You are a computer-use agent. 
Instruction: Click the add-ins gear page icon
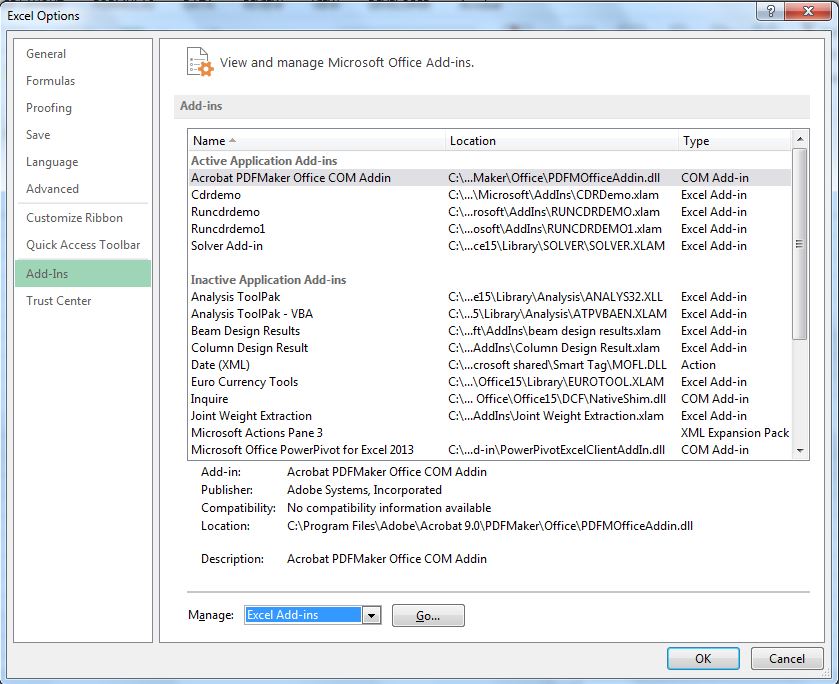click(x=200, y=62)
